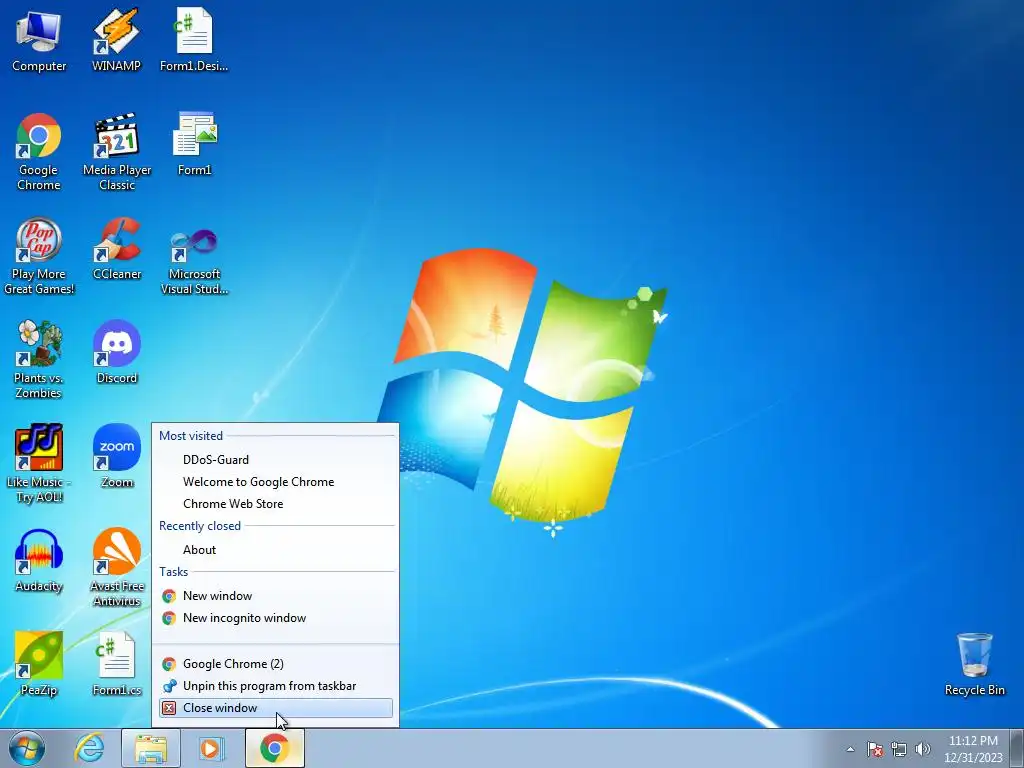Click the Chrome taskbar button
The height and width of the screenshot is (768, 1024).
pyautogui.click(x=275, y=748)
